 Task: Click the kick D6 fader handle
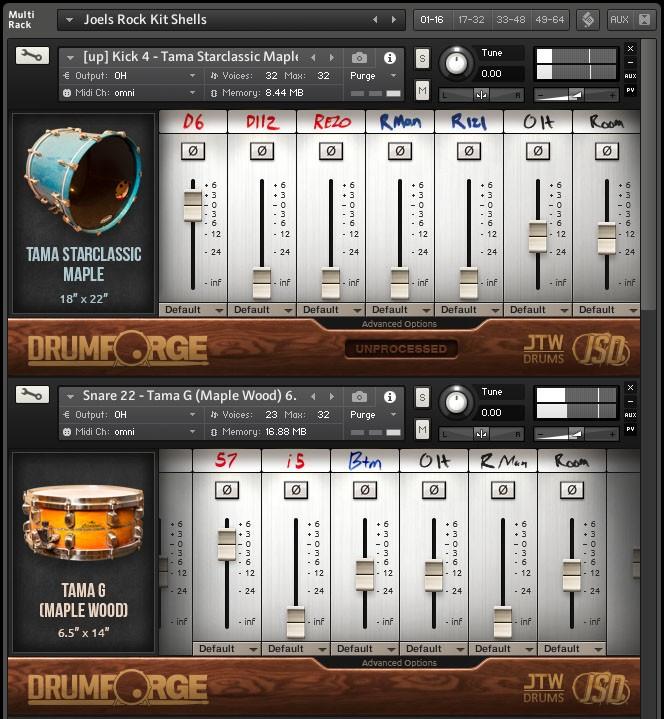193,207
